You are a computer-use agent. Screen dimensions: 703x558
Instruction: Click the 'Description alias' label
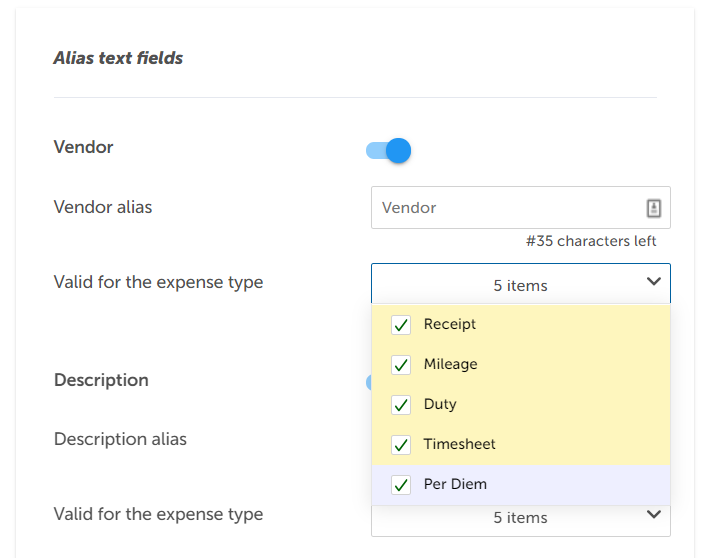pyautogui.click(x=120, y=439)
